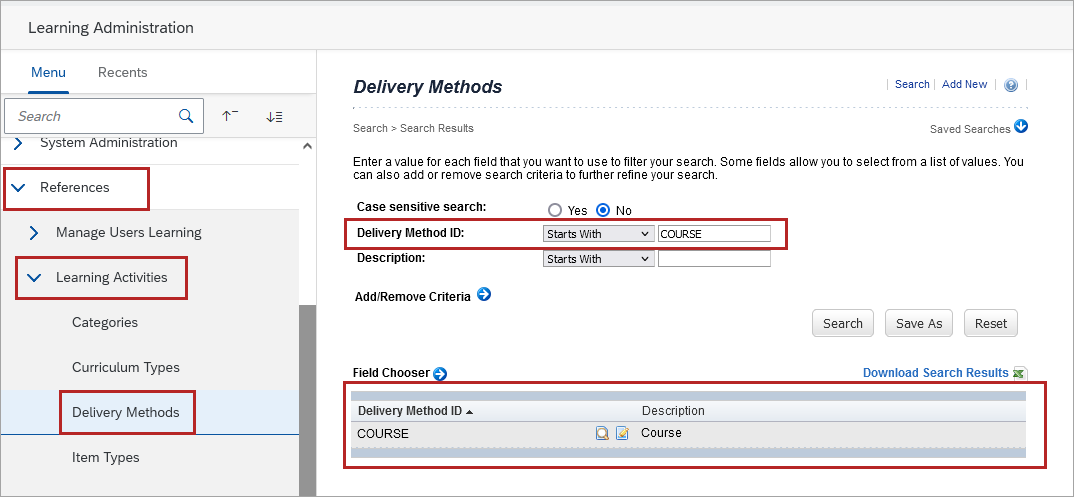Select Yes for case sensitive search
Image resolution: width=1074 pixels, height=497 pixels.
point(555,210)
